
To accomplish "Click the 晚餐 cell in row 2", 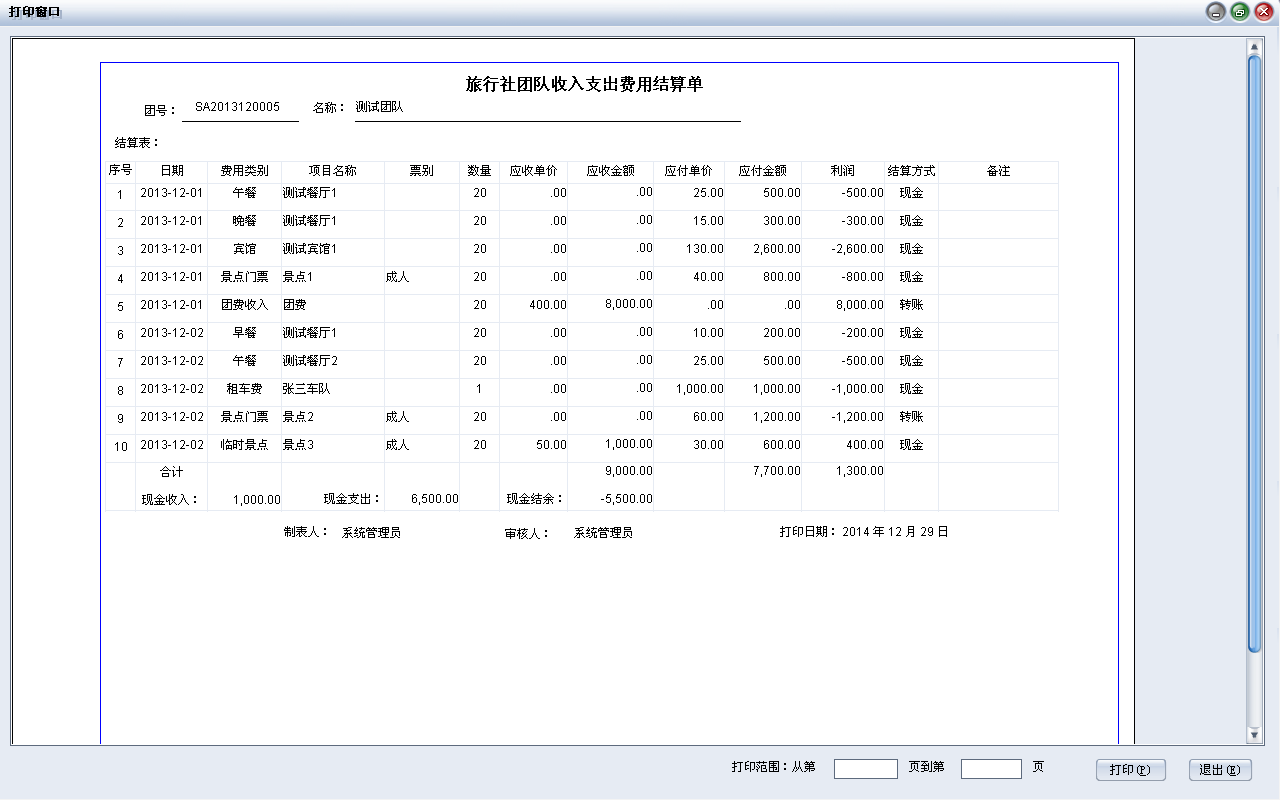I will click(245, 221).
